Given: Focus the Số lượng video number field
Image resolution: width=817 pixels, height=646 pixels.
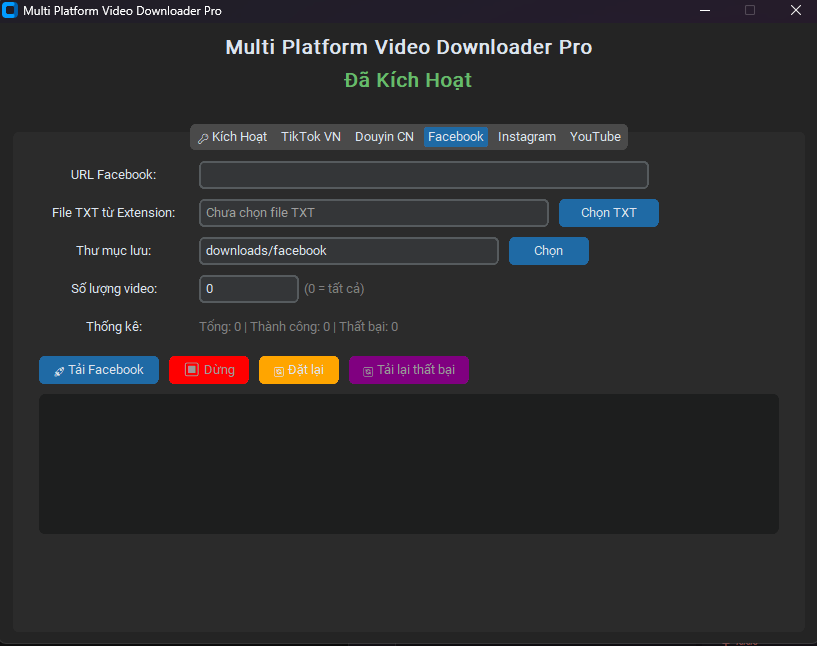Looking at the screenshot, I should tap(249, 289).
